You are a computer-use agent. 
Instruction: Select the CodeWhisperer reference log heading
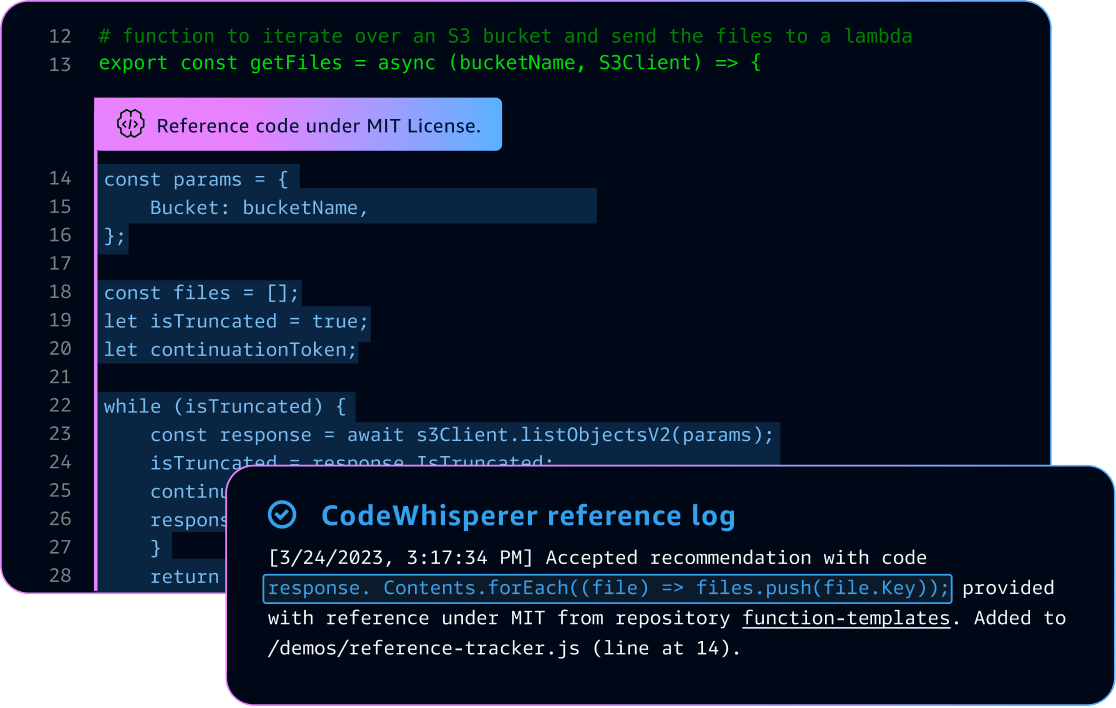tap(528, 516)
